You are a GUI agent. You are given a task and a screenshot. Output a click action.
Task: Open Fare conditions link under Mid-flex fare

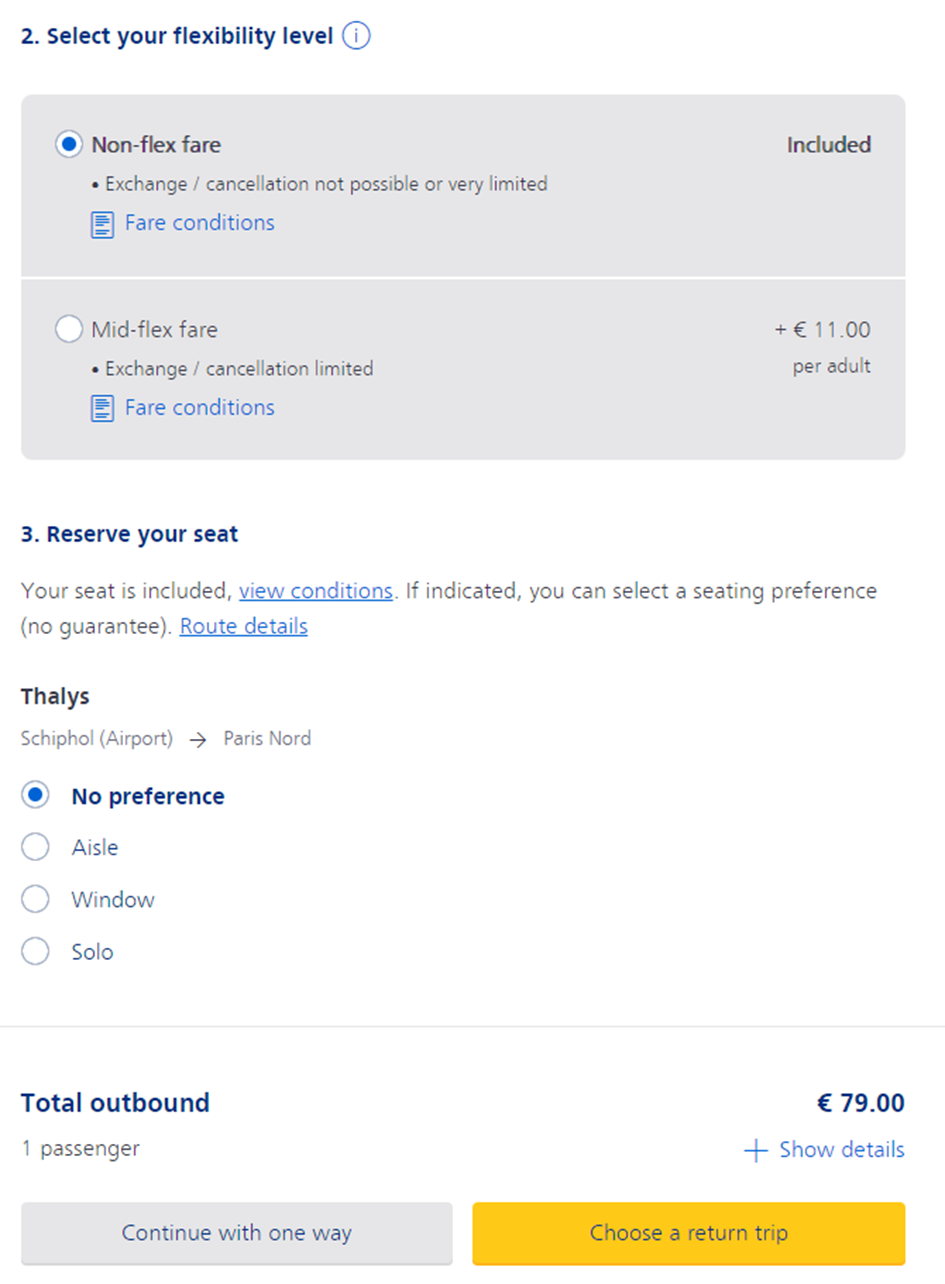[x=199, y=408]
